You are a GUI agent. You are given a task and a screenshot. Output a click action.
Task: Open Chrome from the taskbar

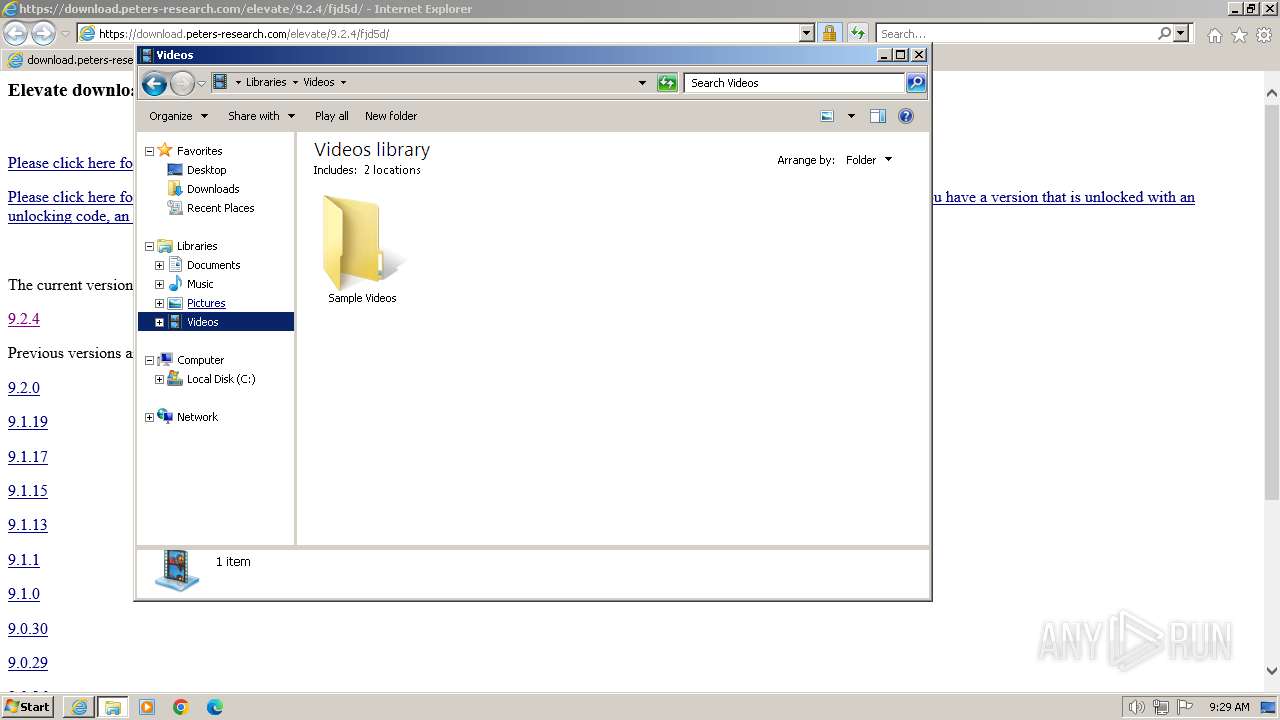(181, 707)
